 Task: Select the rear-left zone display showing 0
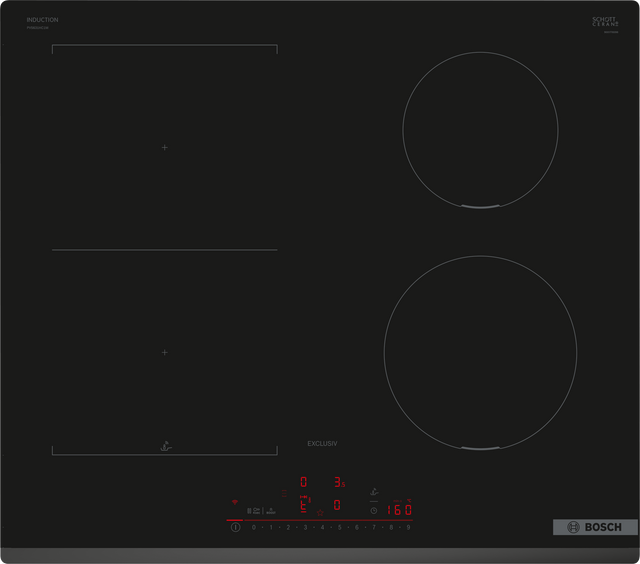[304, 482]
